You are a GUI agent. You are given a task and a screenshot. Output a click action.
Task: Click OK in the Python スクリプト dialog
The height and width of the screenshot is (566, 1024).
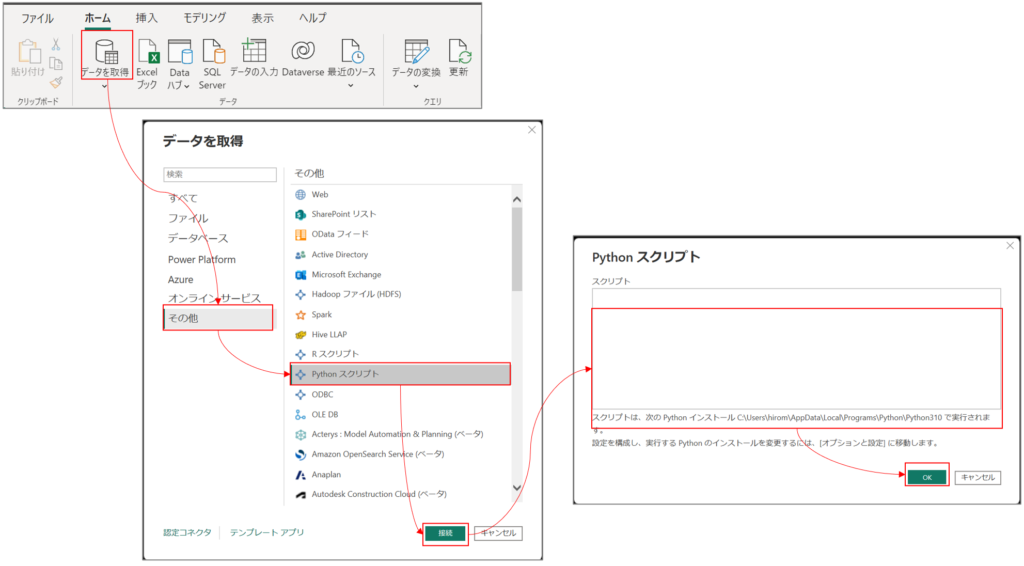coord(927,477)
